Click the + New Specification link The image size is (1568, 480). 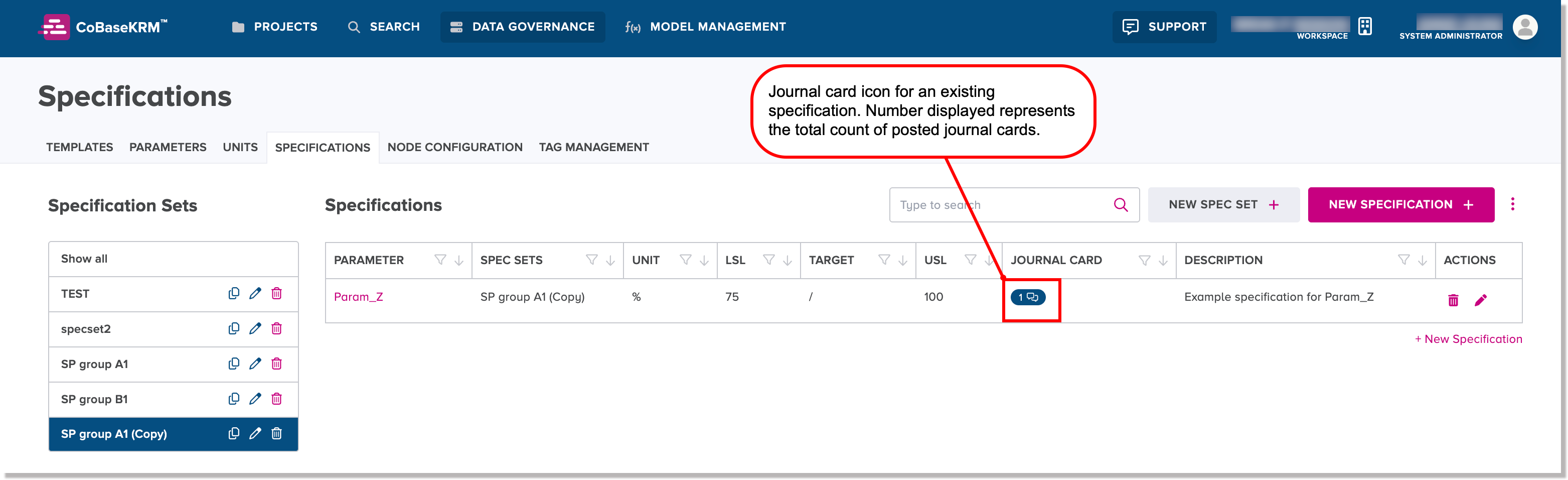pyautogui.click(x=1468, y=339)
